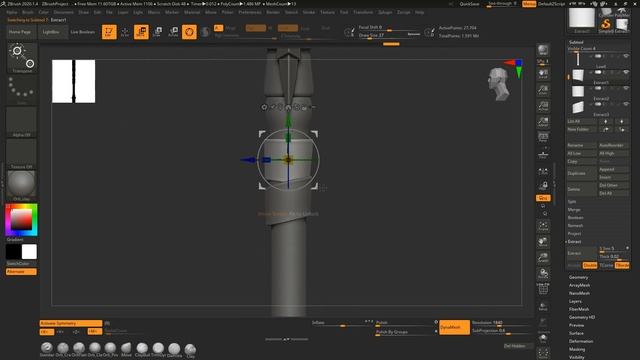Image resolution: width=640 pixels, height=360 pixels.
Task: Expand the Boolean section
Action: [575, 218]
